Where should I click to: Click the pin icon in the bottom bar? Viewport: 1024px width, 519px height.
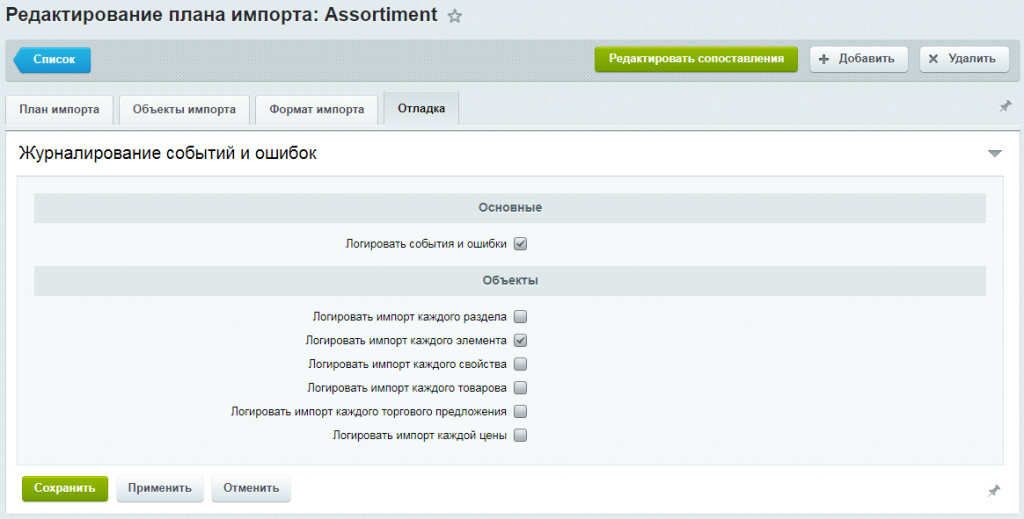pos(993,490)
